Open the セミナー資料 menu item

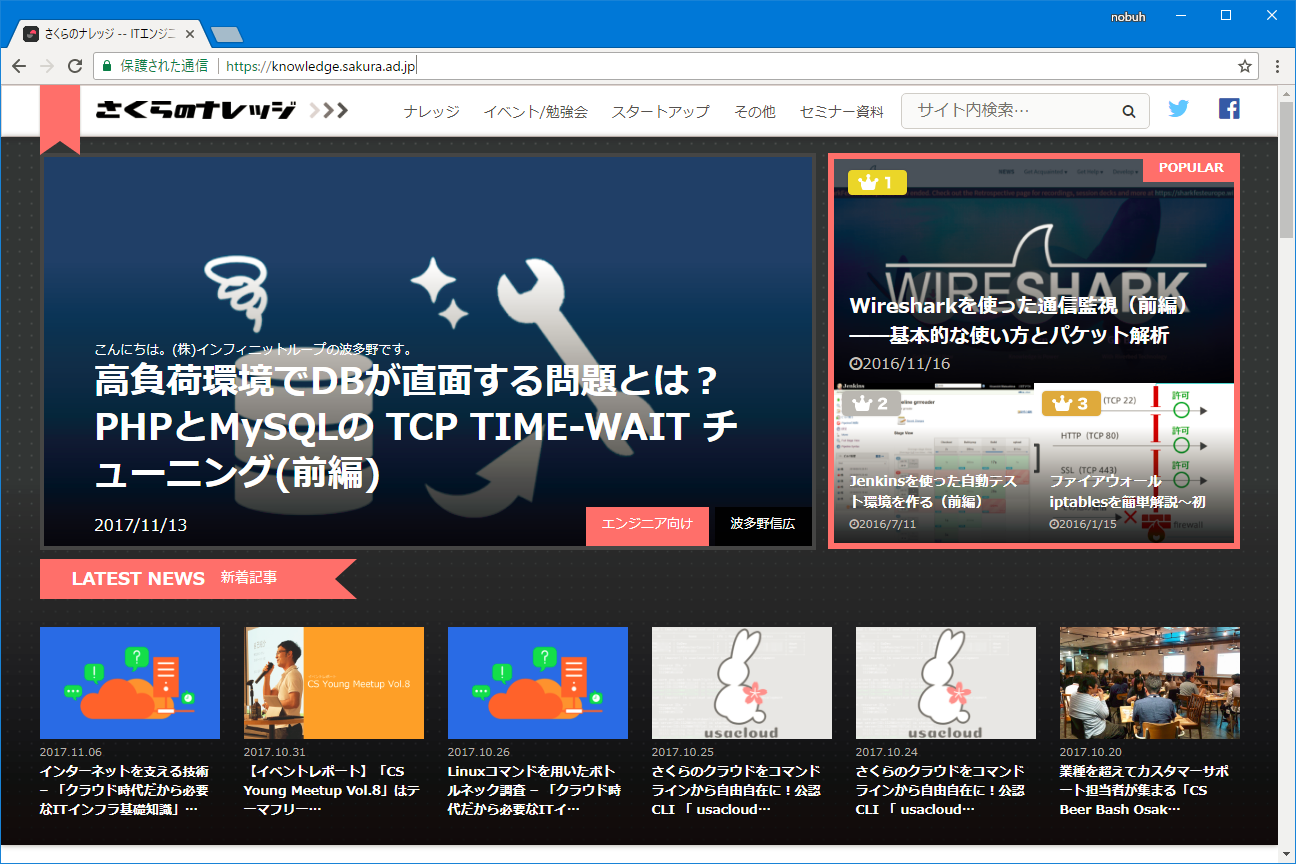[841, 112]
